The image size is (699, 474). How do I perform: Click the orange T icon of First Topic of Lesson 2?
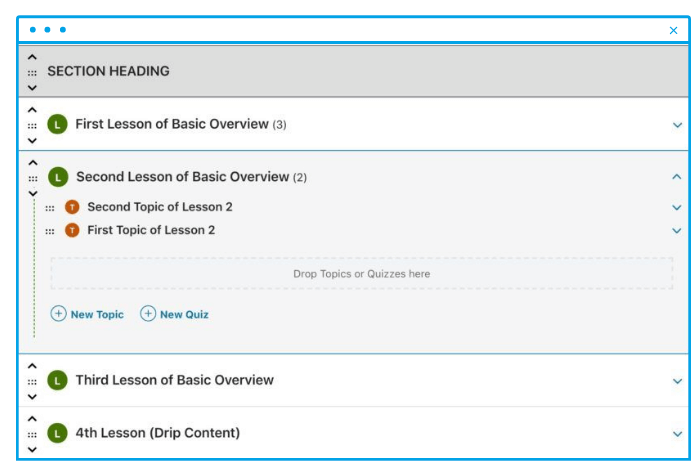coord(72,231)
